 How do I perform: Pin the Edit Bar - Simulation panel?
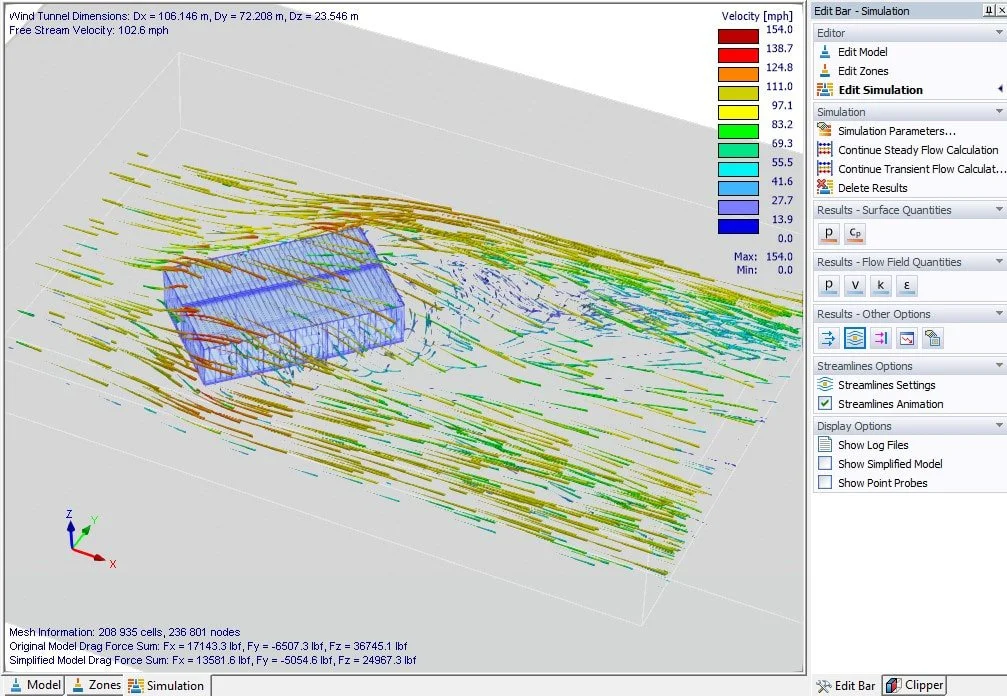point(991,10)
